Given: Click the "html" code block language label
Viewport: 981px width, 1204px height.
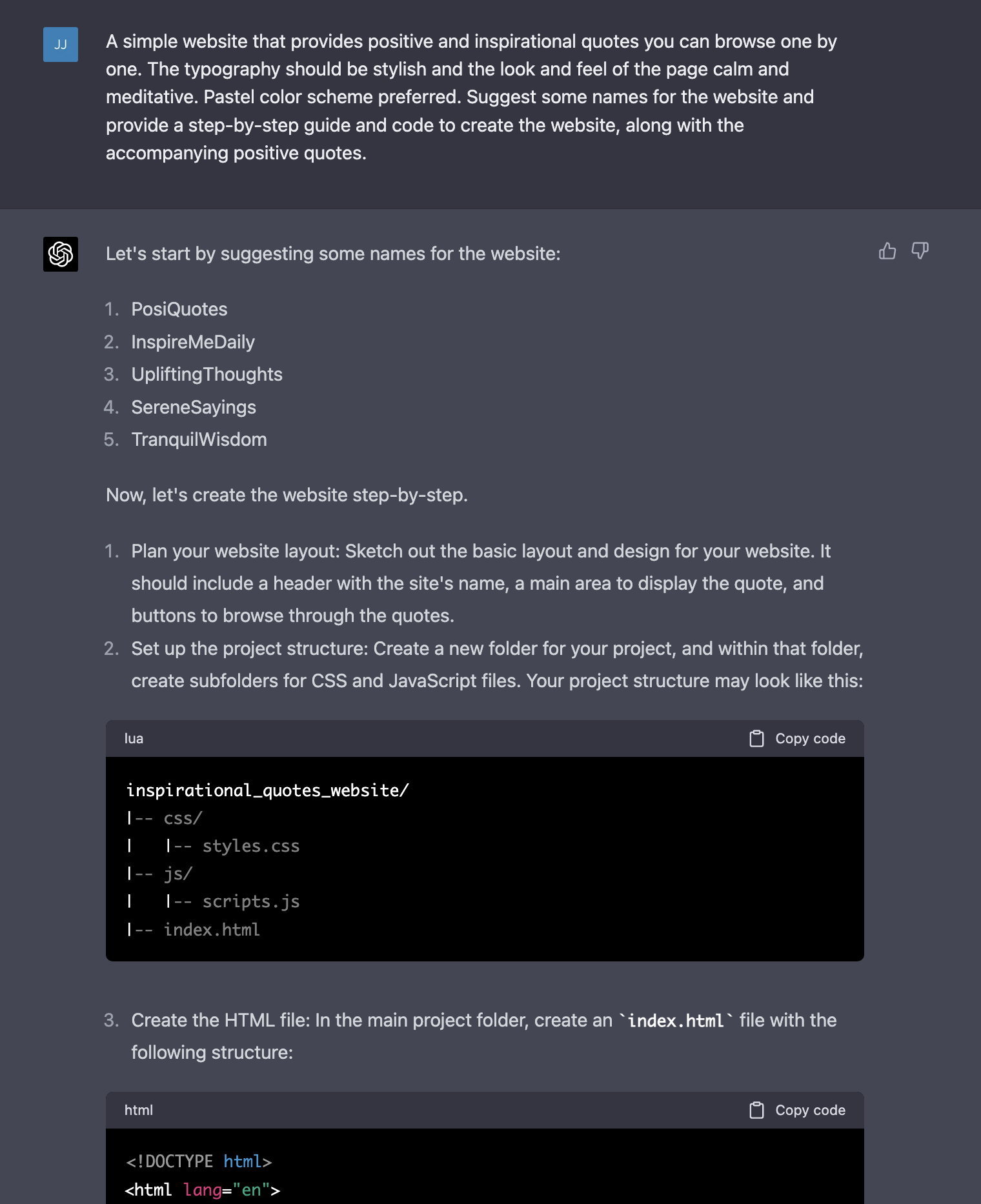Looking at the screenshot, I should coord(139,1110).
